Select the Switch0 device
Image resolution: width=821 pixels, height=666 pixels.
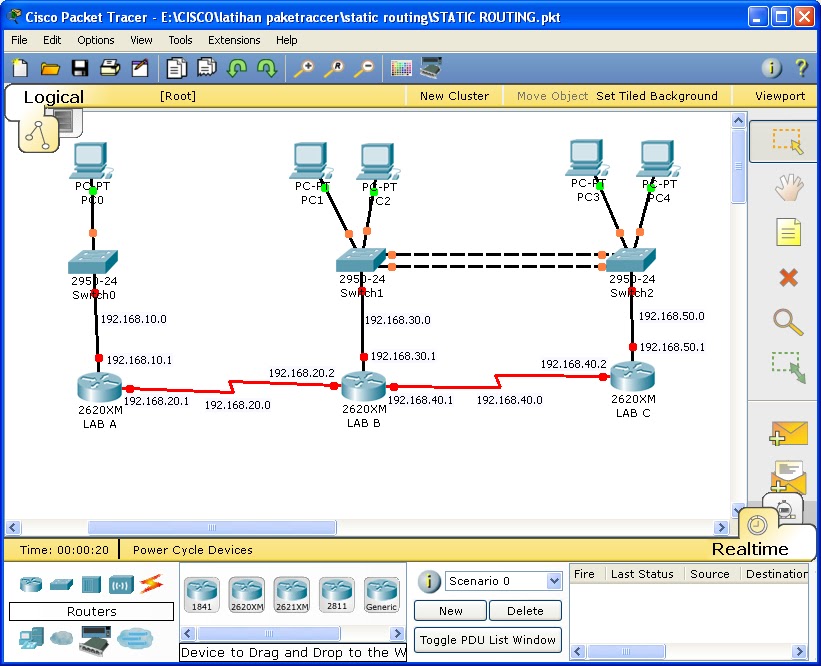click(x=93, y=261)
